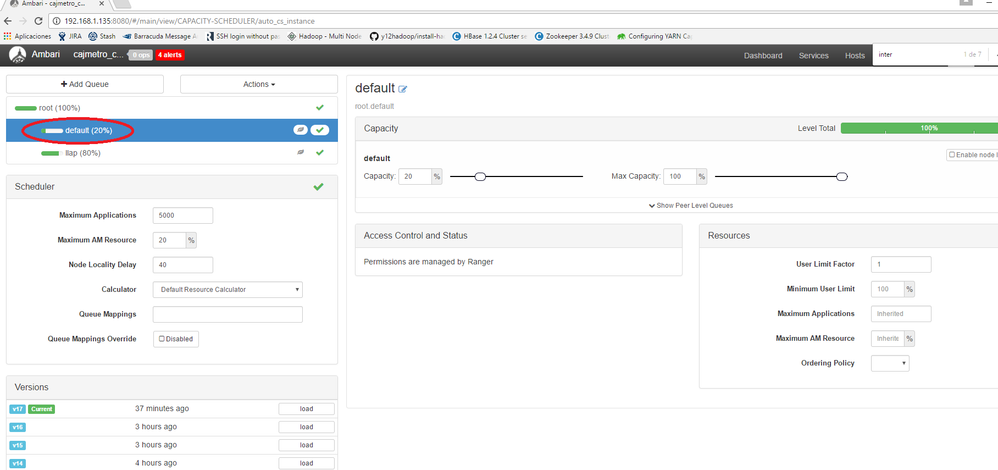
Task: Click the browser back arrow
Action: pyautogui.click(x=7, y=21)
